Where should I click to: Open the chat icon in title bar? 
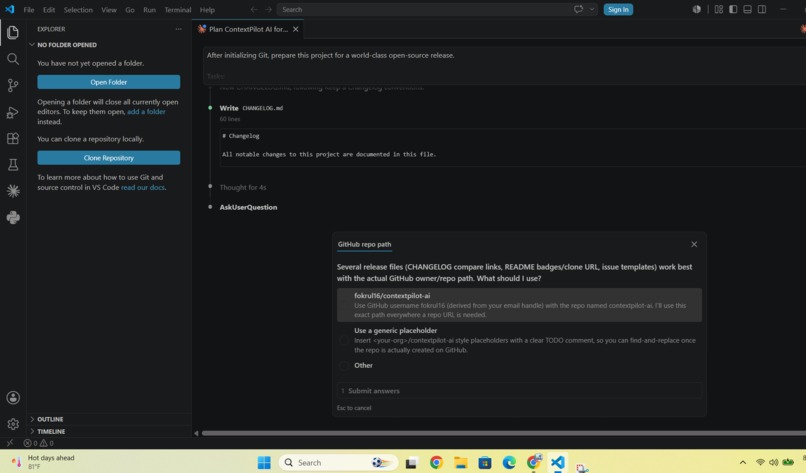pos(578,9)
